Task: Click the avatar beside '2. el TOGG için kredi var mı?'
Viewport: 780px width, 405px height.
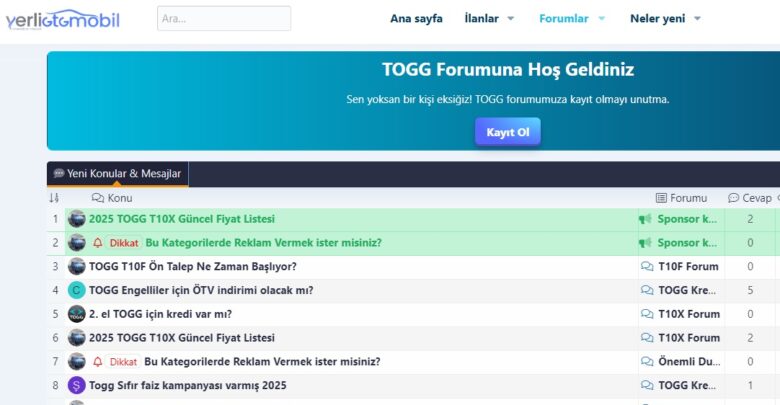Action: [76, 314]
